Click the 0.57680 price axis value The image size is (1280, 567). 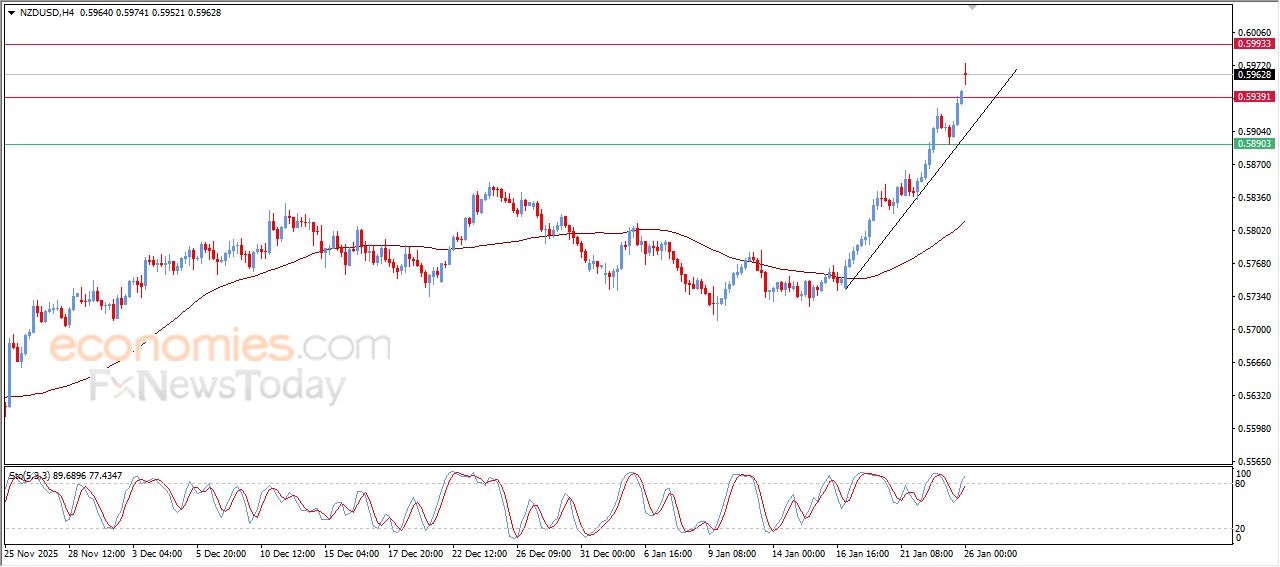tap(1253, 264)
